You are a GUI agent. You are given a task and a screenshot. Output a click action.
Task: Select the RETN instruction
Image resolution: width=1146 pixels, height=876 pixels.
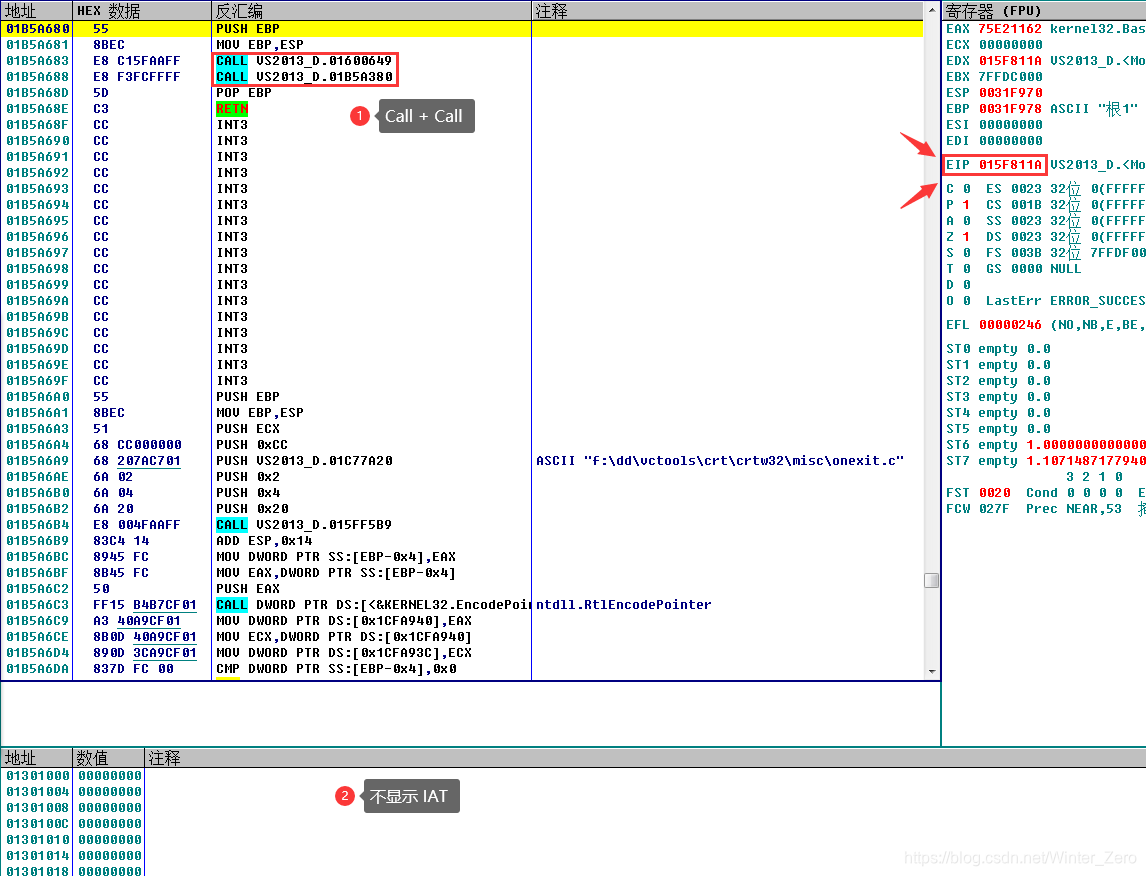pos(232,109)
